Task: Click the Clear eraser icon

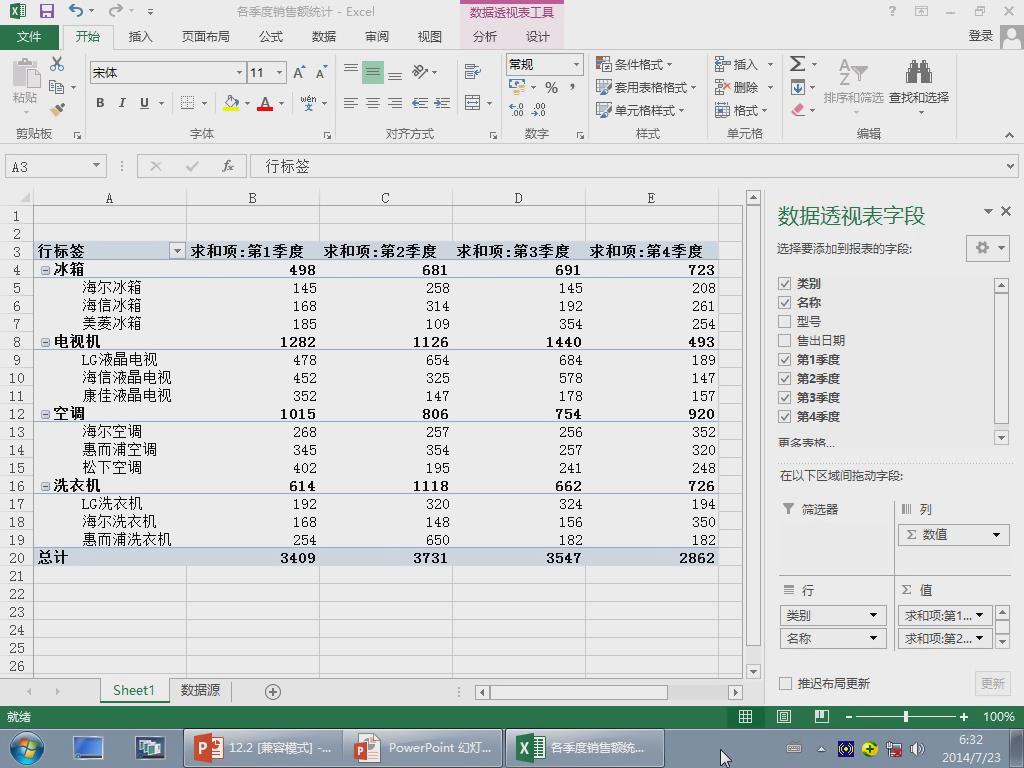Action: [798, 110]
